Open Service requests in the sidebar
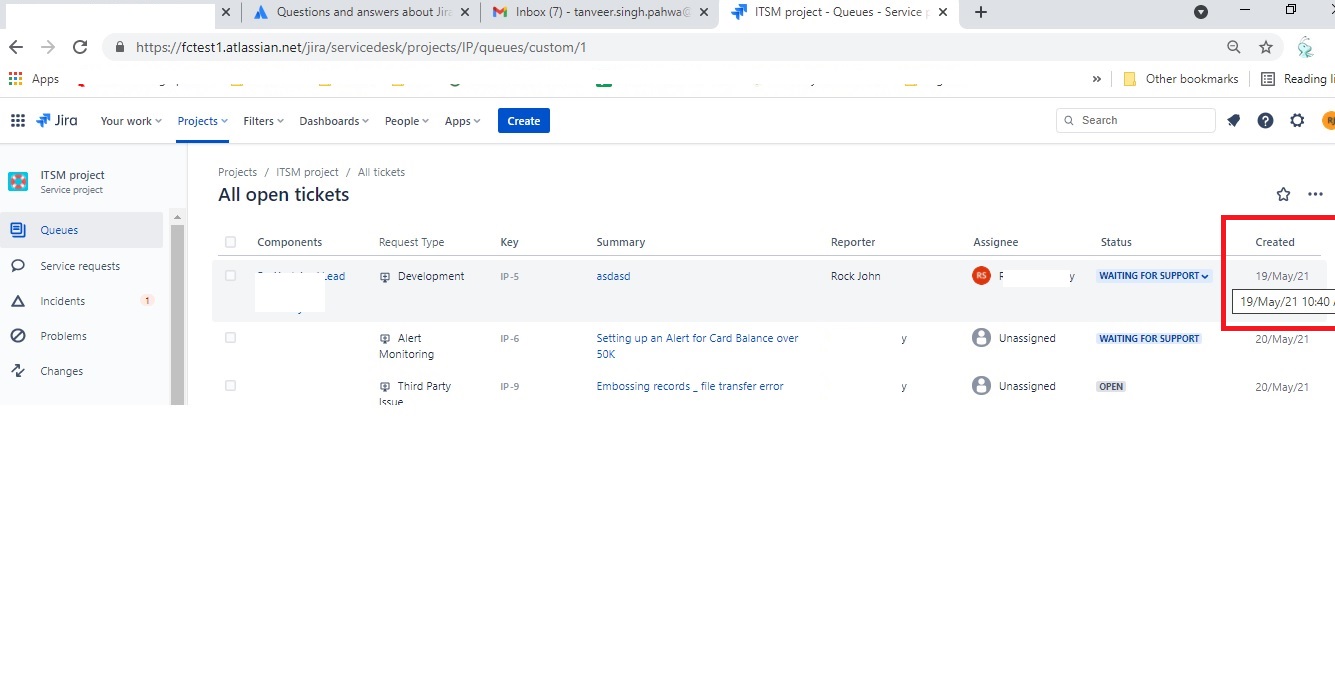 coord(82,266)
